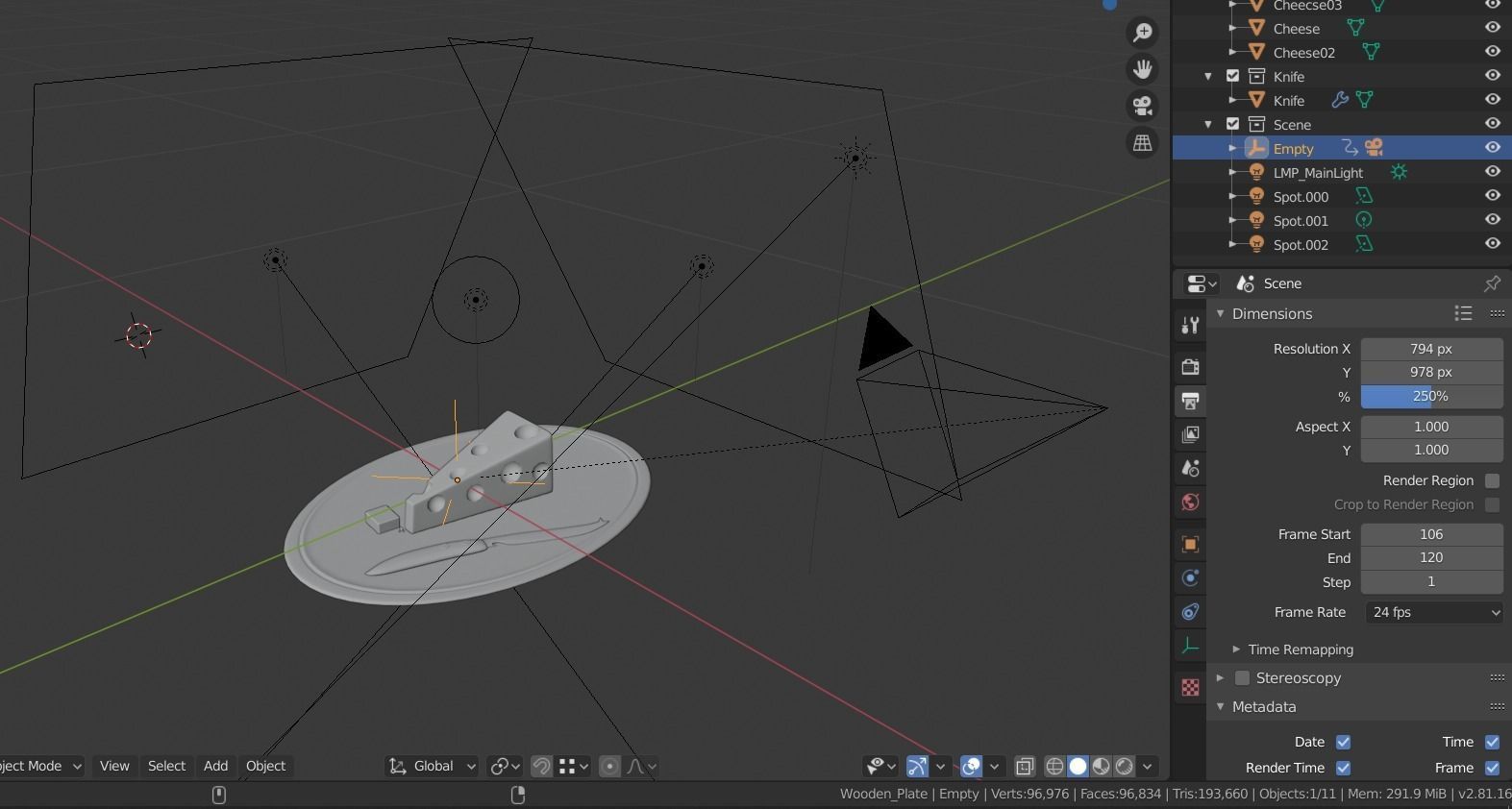Open the Add menu
The width and height of the screenshot is (1512, 809).
click(x=215, y=766)
